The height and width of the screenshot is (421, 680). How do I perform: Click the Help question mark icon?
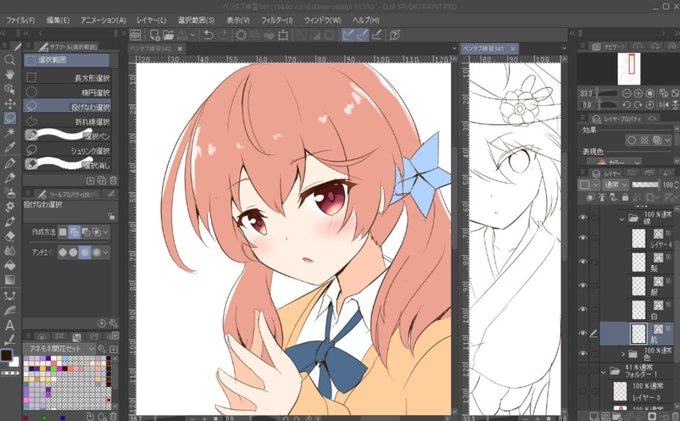point(395,35)
